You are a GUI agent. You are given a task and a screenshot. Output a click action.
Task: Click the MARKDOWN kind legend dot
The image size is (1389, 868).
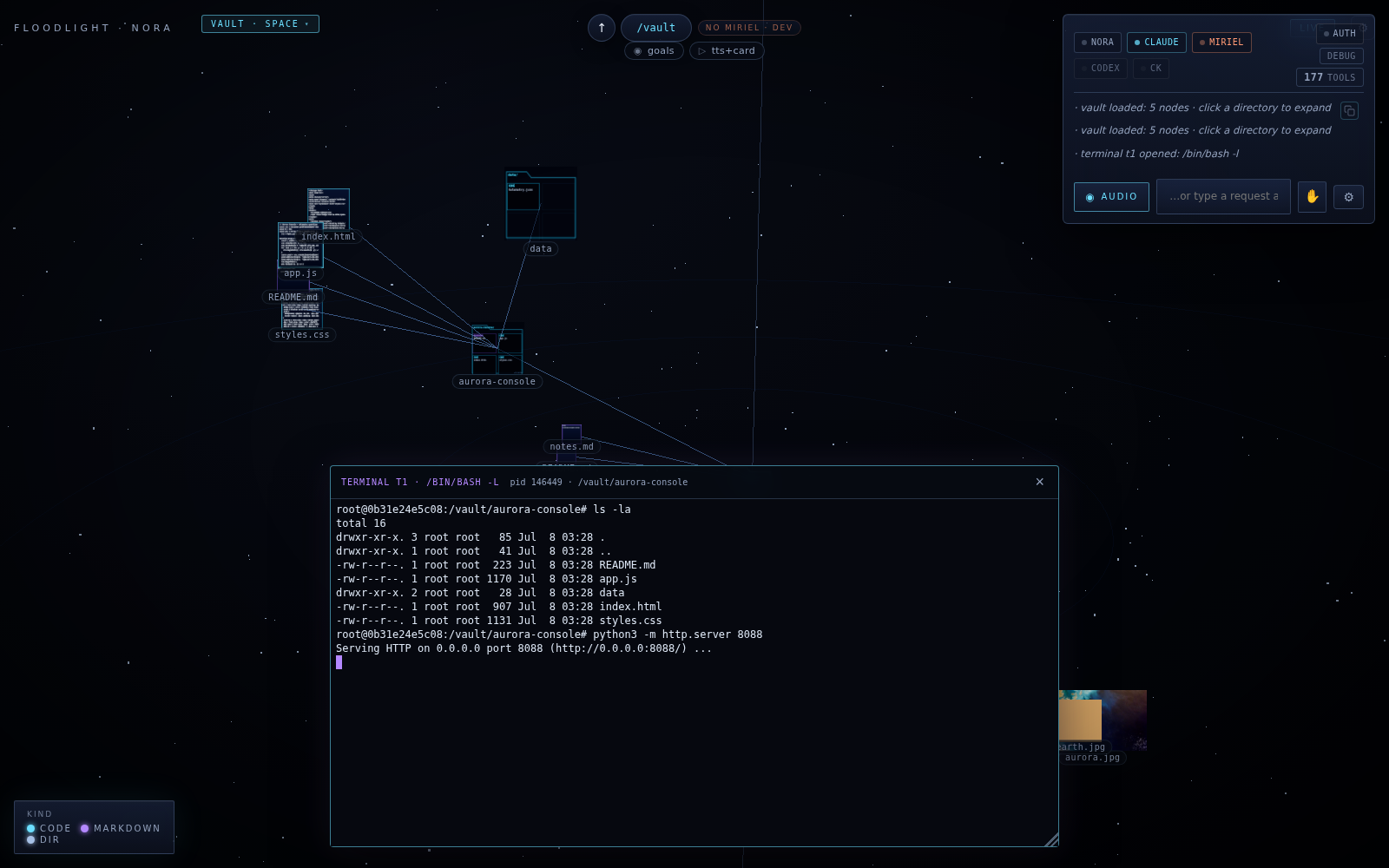point(85,829)
